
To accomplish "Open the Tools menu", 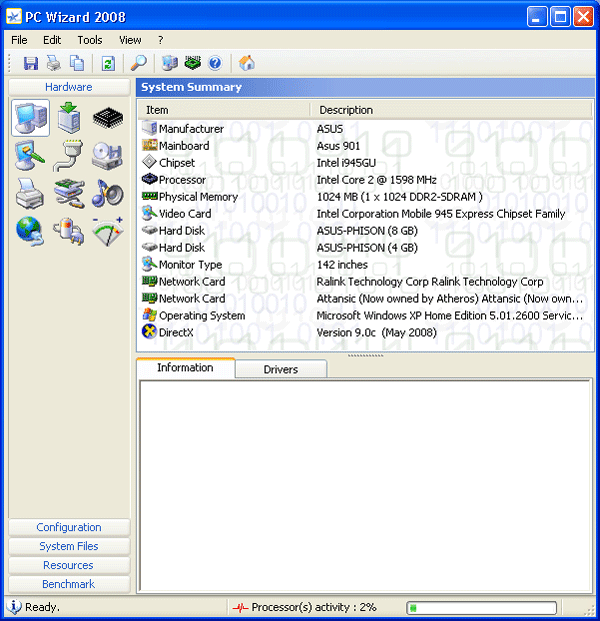I will pos(90,40).
